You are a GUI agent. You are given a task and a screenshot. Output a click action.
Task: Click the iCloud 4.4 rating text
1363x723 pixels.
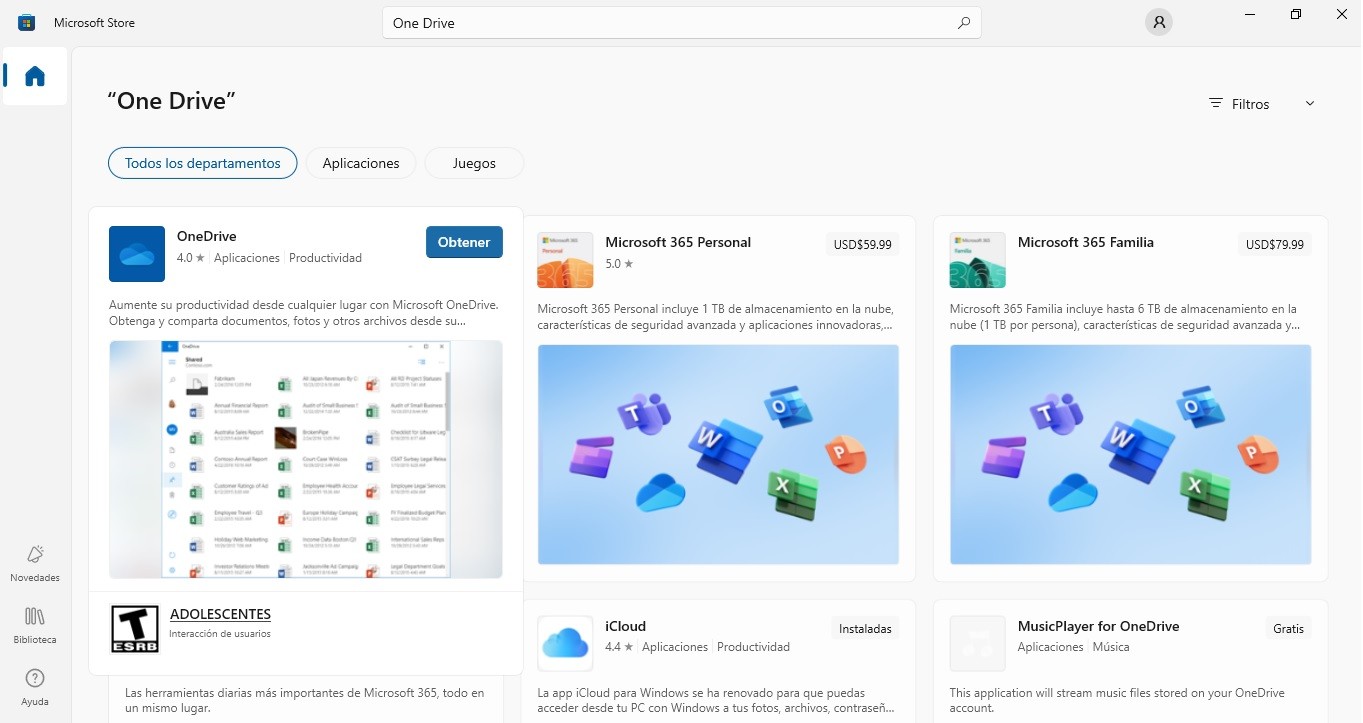pyautogui.click(x=619, y=647)
